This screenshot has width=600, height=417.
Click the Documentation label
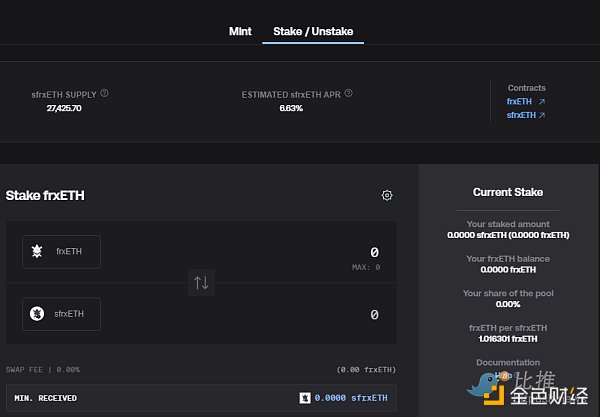click(x=508, y=362)
